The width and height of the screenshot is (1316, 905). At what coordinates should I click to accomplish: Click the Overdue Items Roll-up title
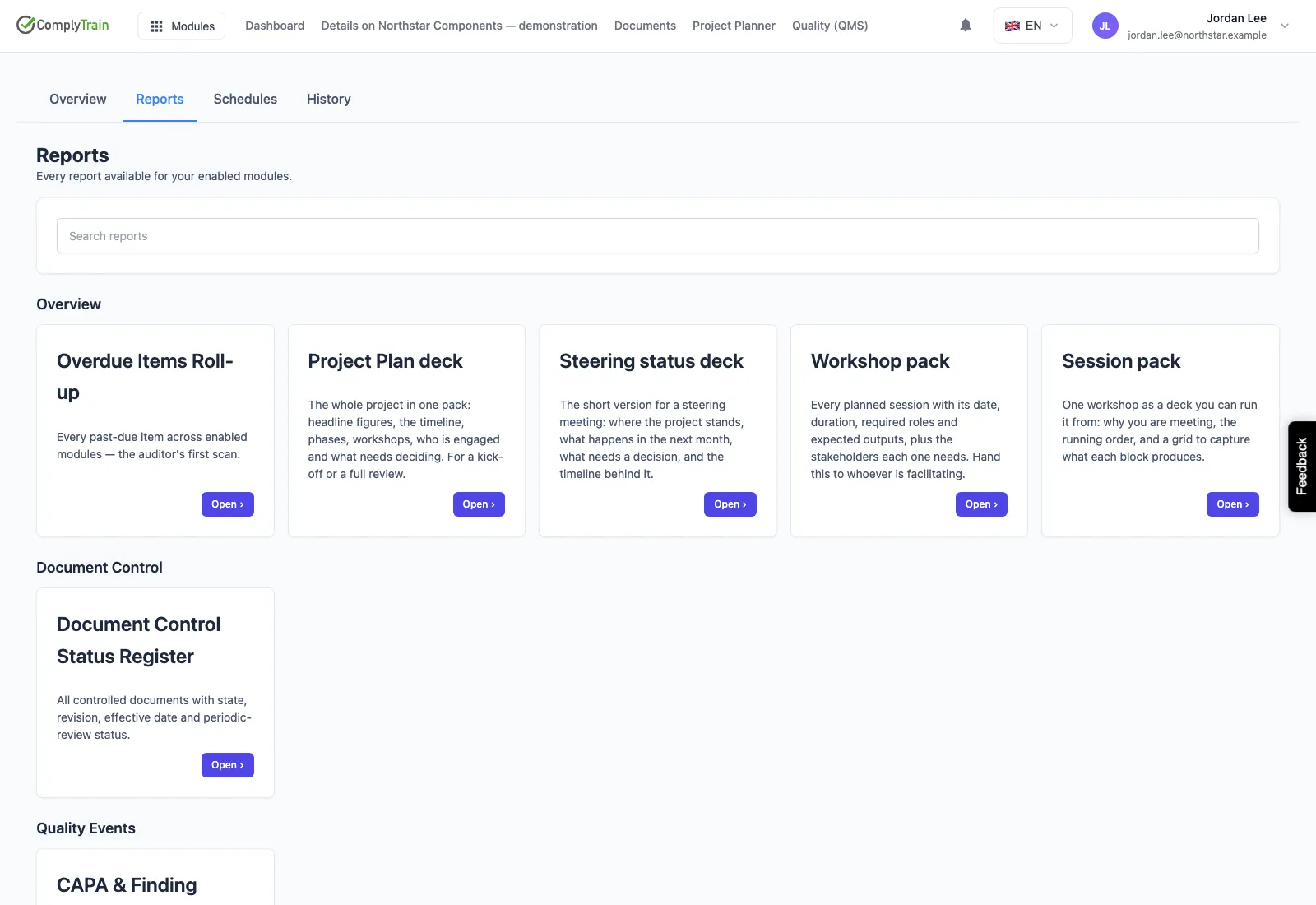click(145, 377)
